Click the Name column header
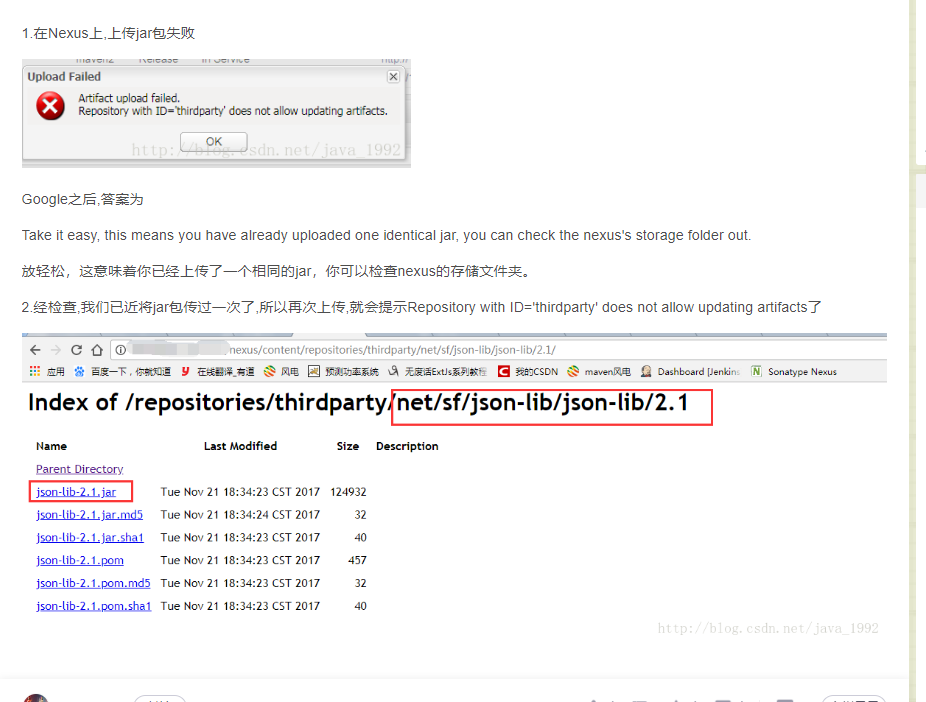The width and height of the screenshot is (926, 702). pos(51,446)
